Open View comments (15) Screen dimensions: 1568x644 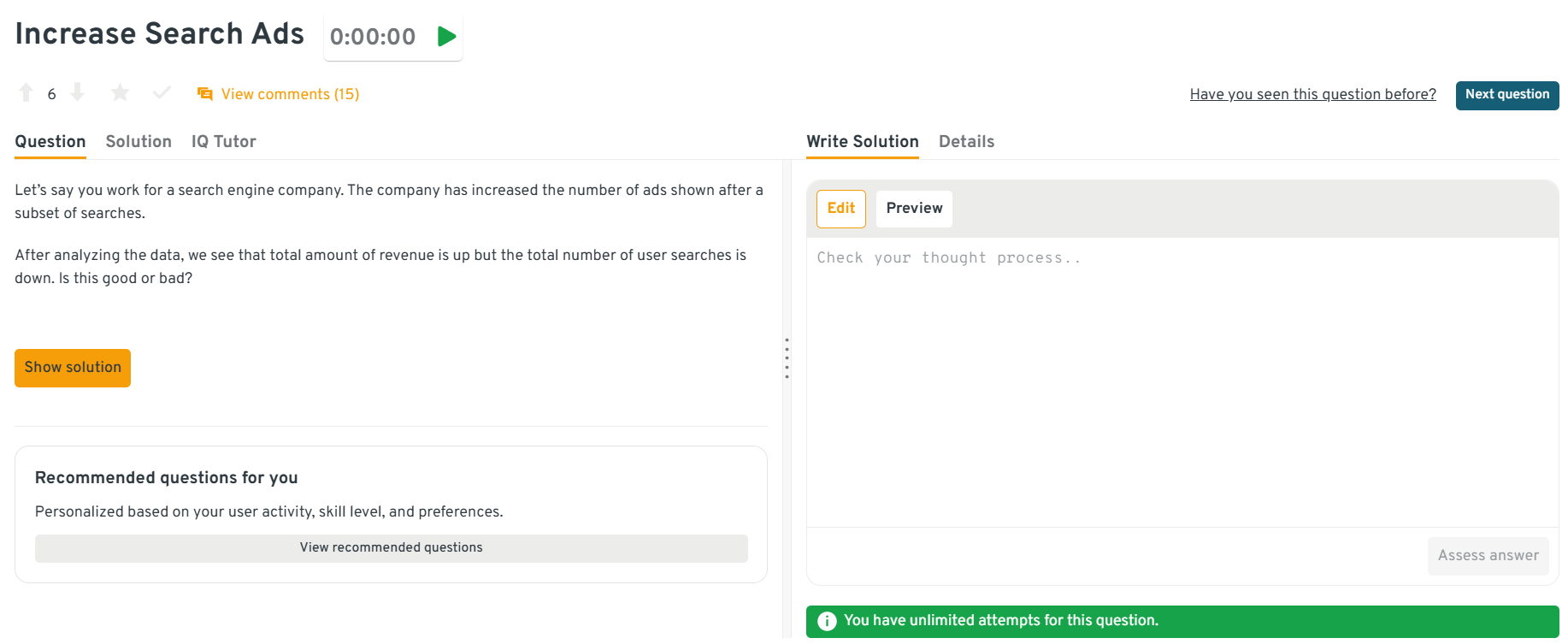coord(279,94)
